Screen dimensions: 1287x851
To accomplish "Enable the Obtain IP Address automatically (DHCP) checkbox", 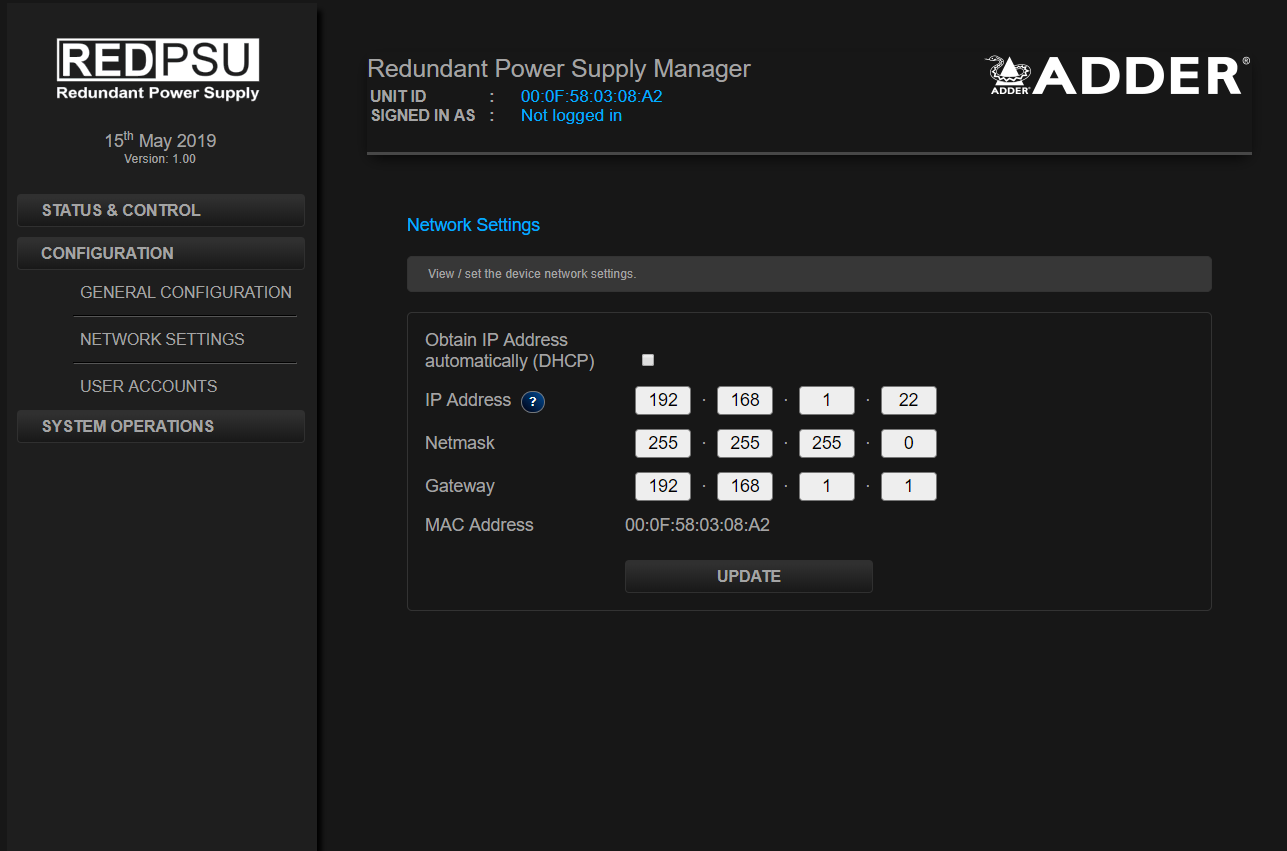I will click(x=648, y=360).
